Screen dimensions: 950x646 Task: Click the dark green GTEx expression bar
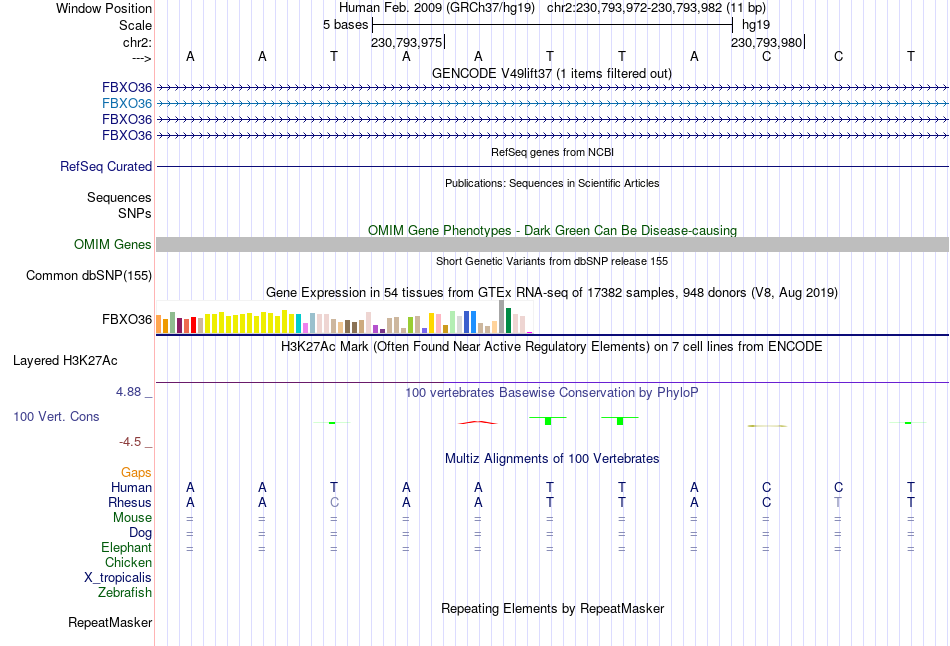[x=508, y=321]
